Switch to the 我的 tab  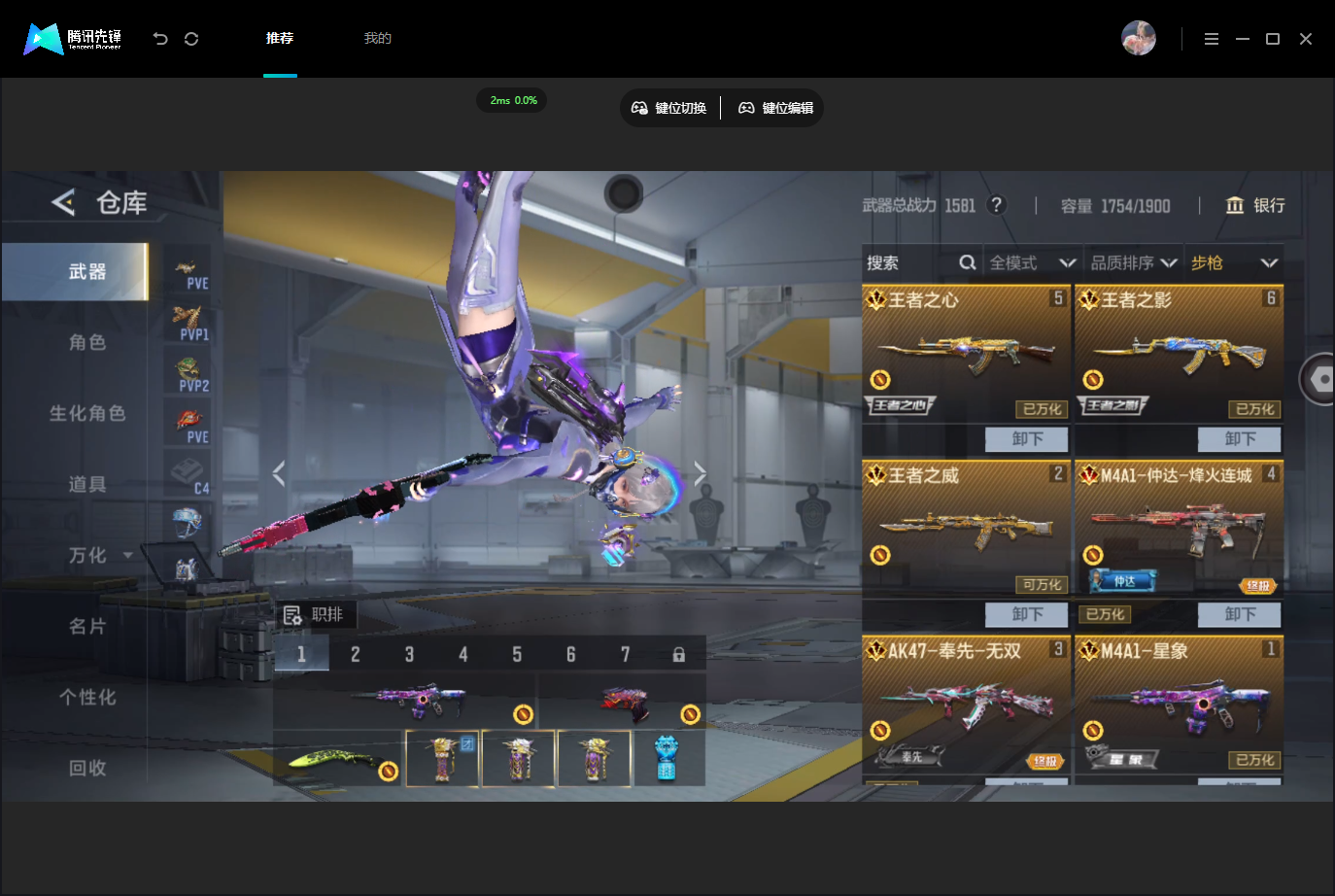point(377,38)
